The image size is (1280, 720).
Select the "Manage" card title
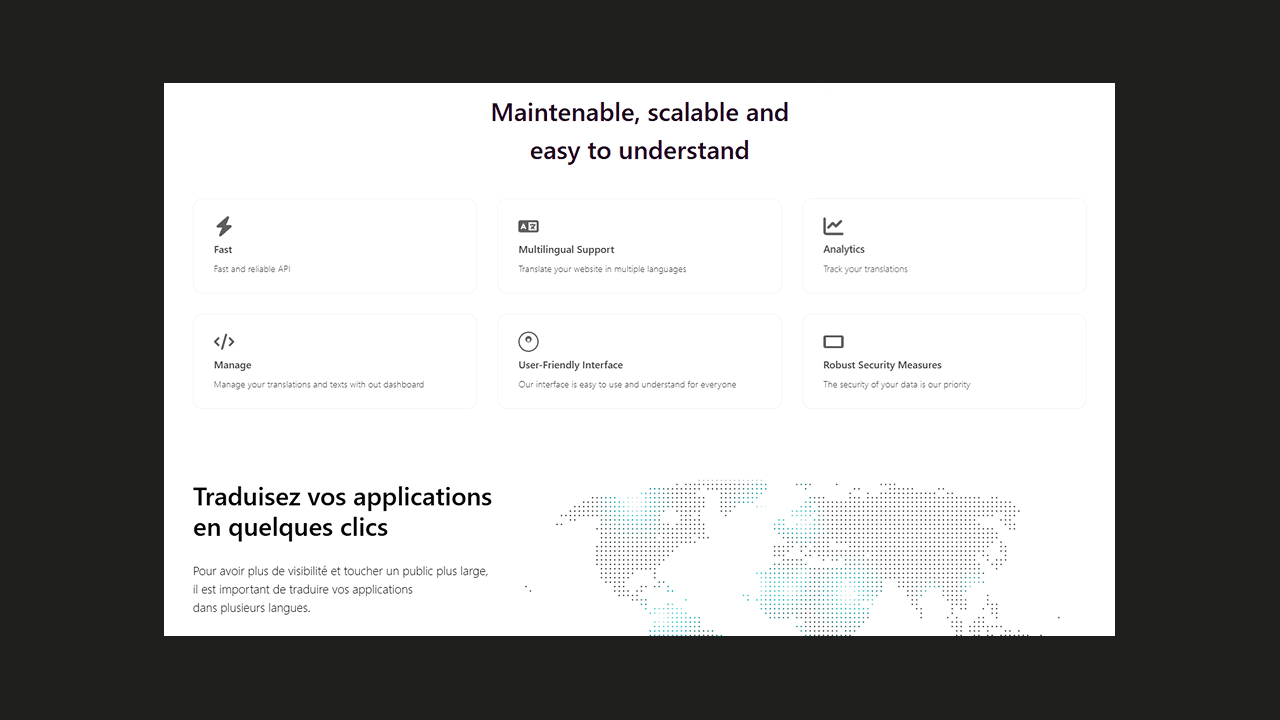tap(232, 365)
